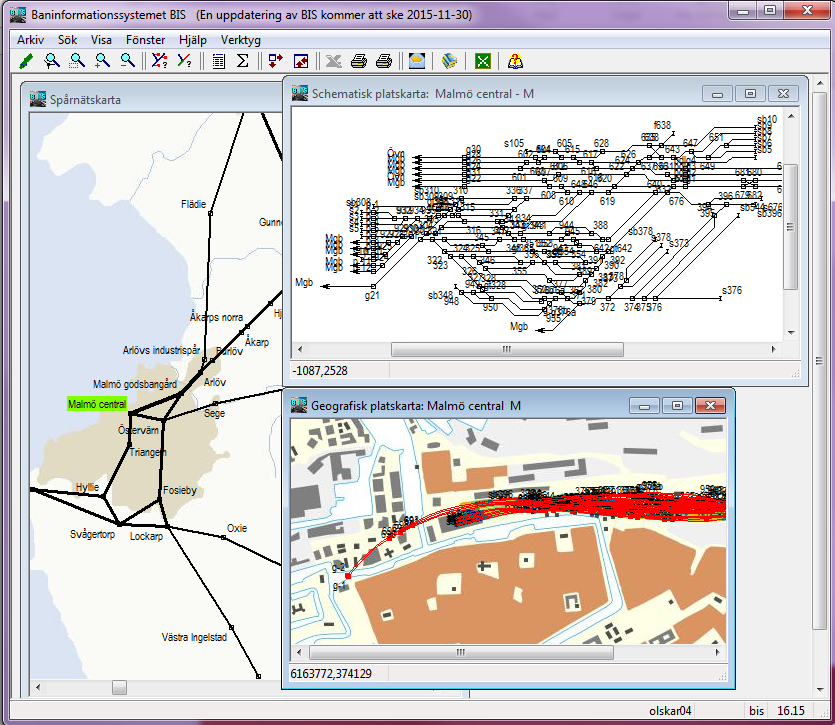The height and width of the screenshot is (725, 835).
Task: Click the green Excel export icon
Action: pyautogui.click(x=482, y=61)
